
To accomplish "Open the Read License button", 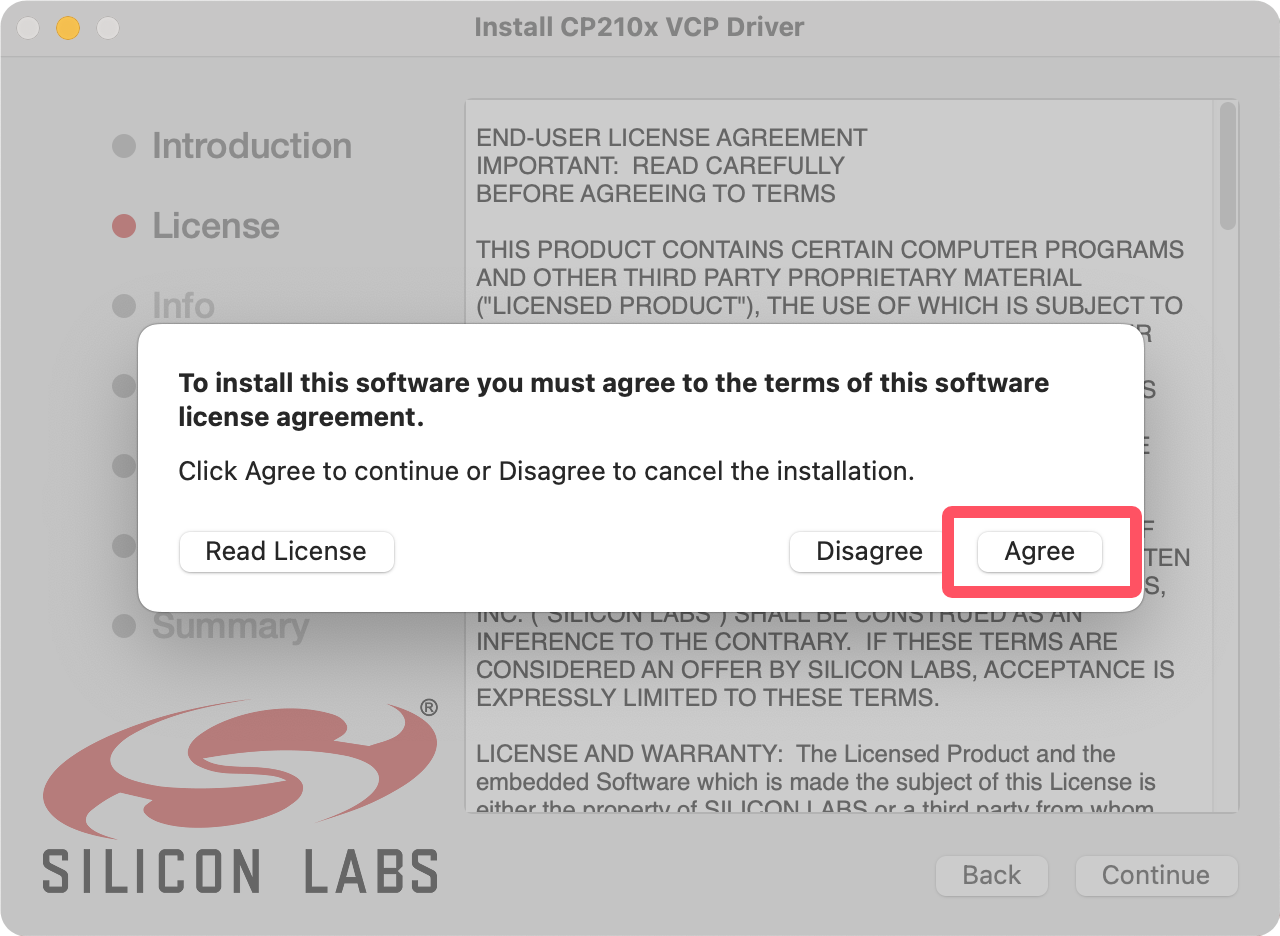I will tap(286, 552).
